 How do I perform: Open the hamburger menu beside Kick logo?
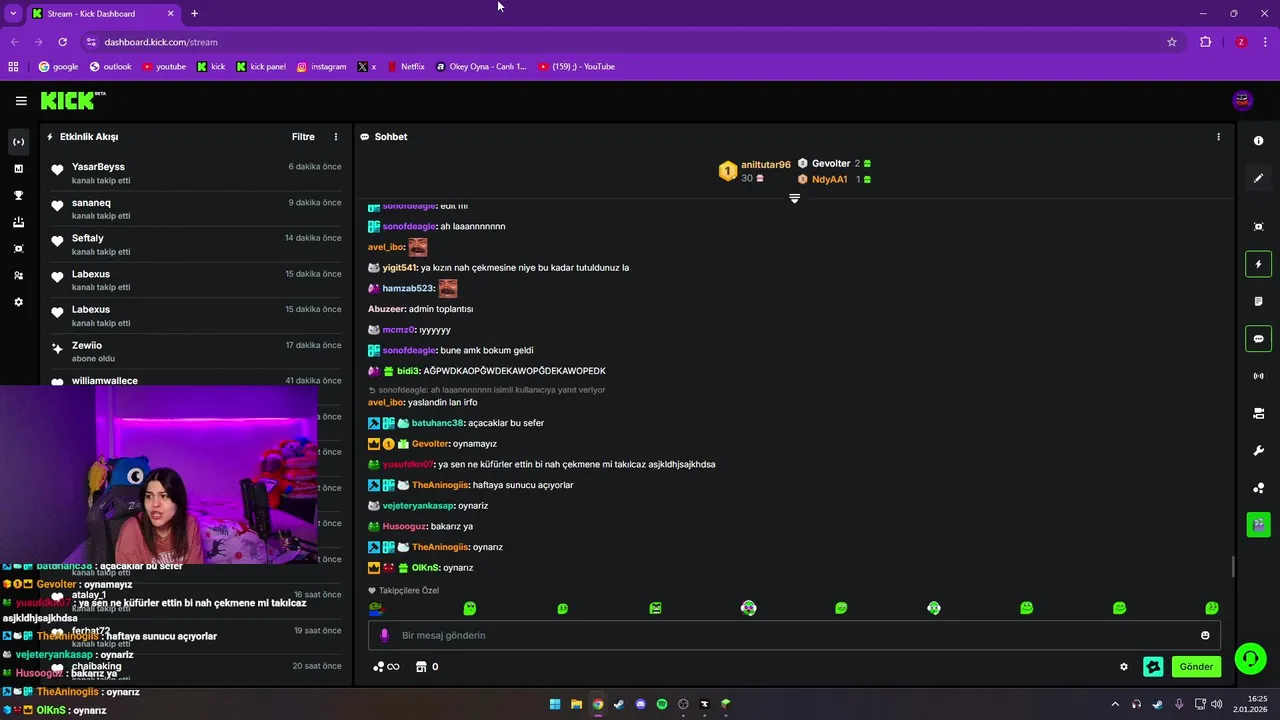(x=21, y=100)
